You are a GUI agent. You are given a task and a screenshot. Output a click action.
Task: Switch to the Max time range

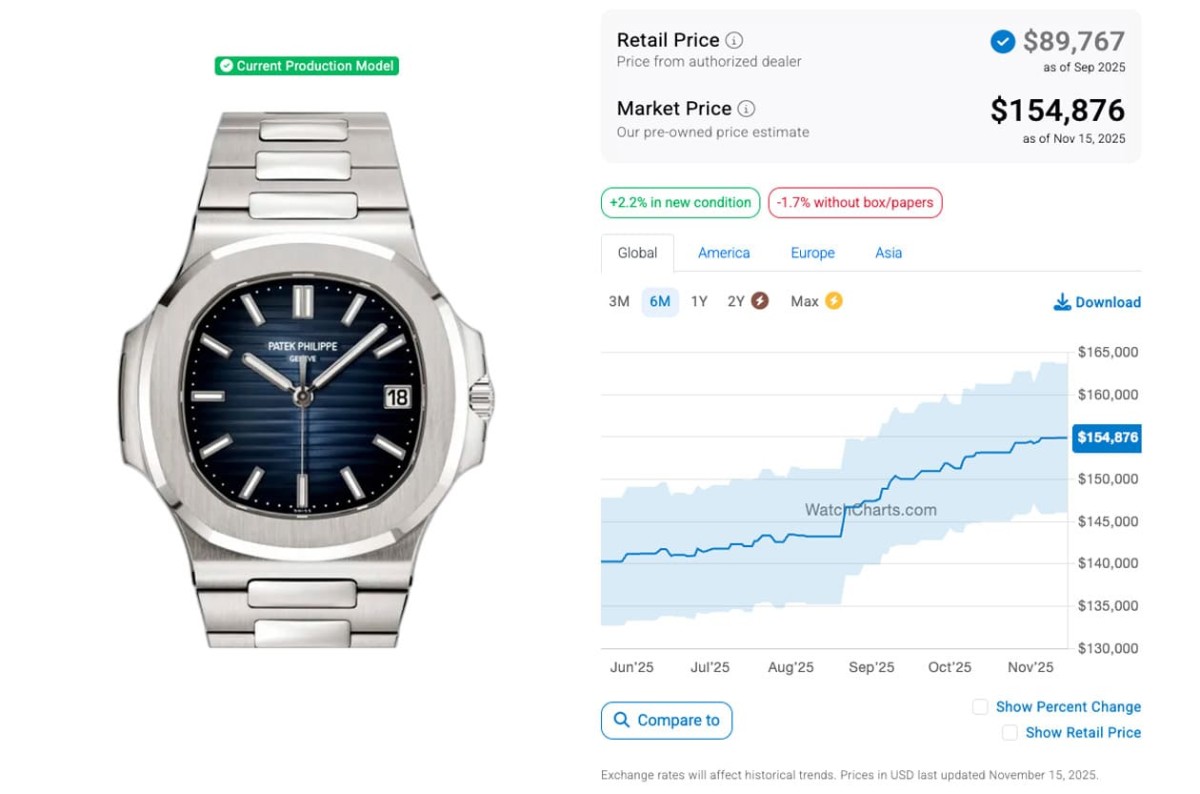[804, 301]
